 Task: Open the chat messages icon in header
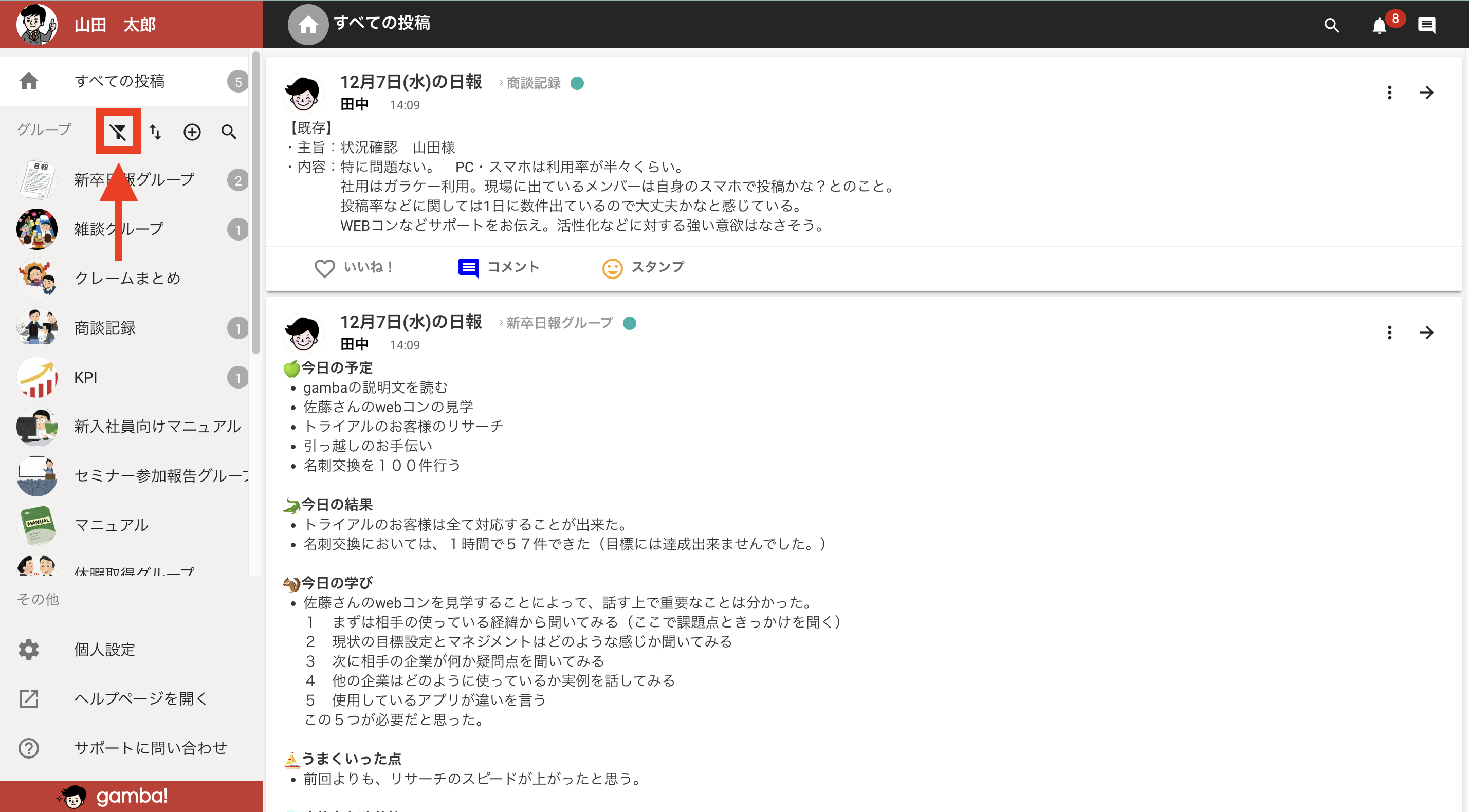(1427, 25)
